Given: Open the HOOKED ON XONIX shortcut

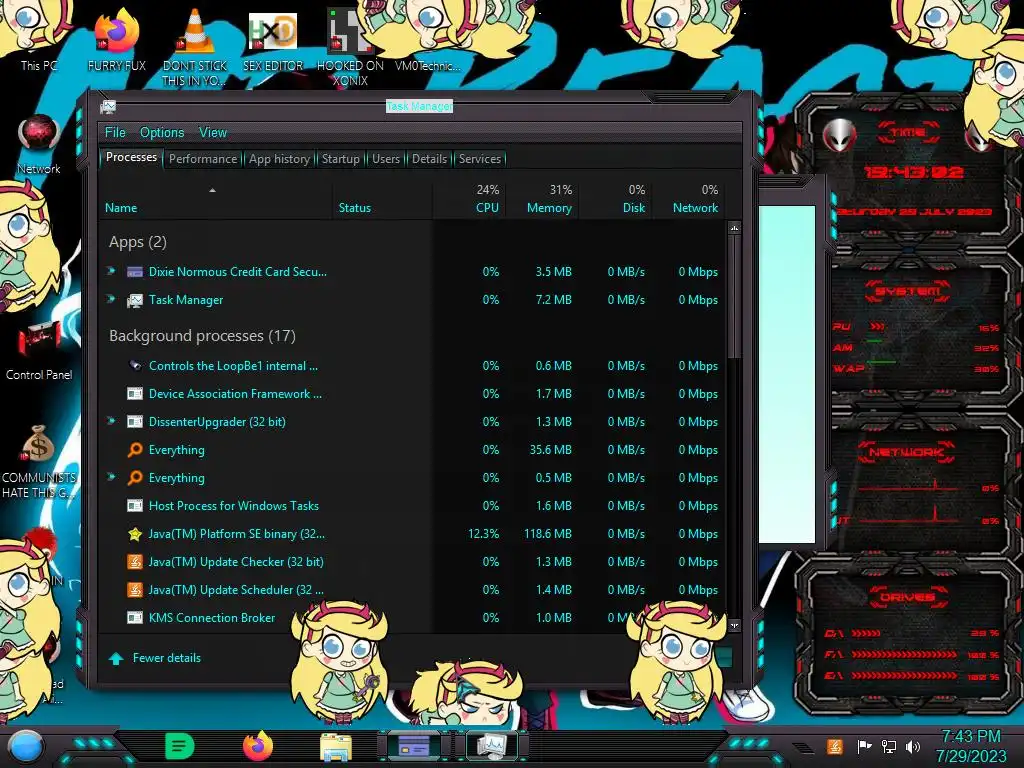Looking at the screenshot, I should point(350,46).
